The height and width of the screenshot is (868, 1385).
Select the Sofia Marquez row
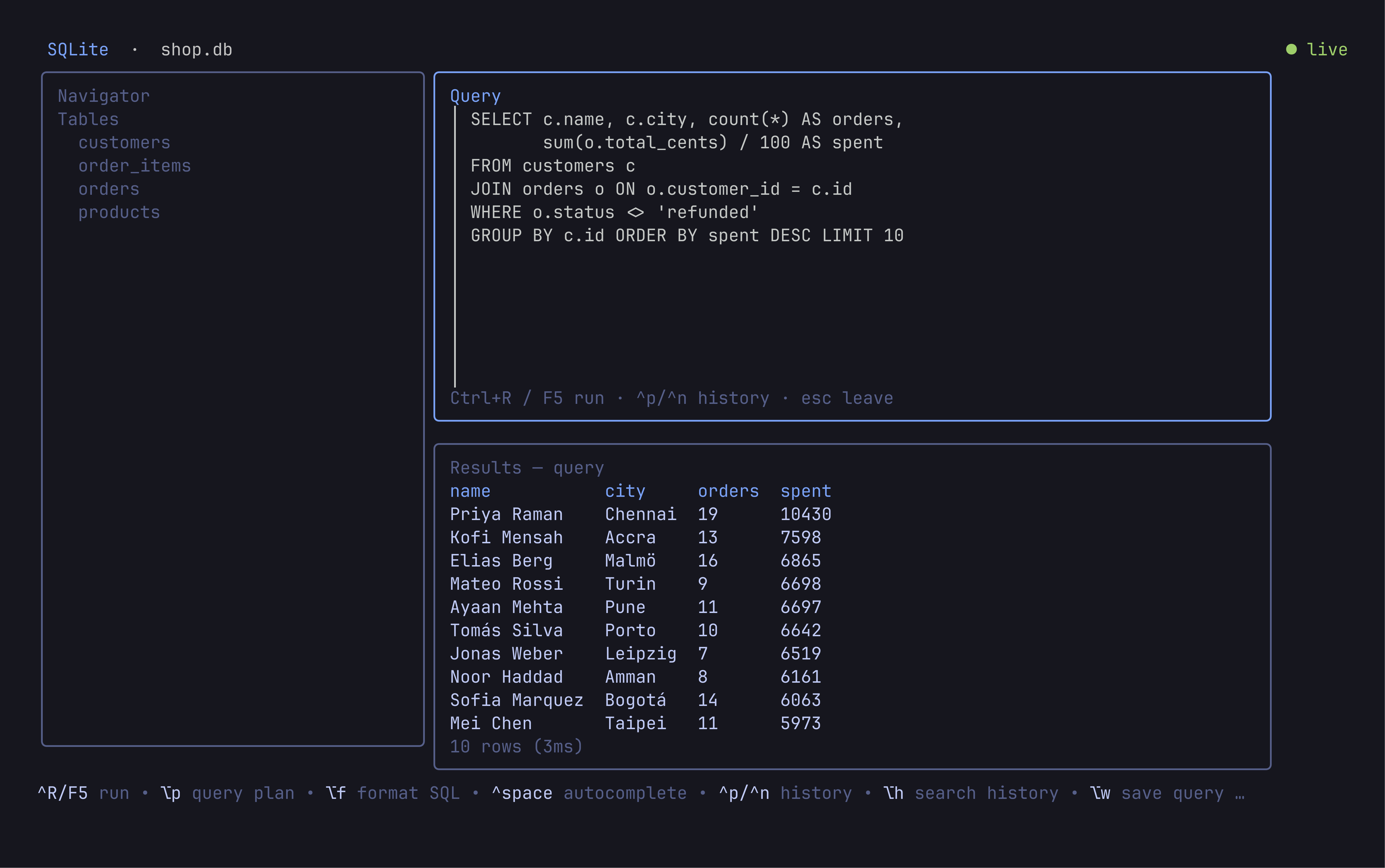[x=635, y=700]
